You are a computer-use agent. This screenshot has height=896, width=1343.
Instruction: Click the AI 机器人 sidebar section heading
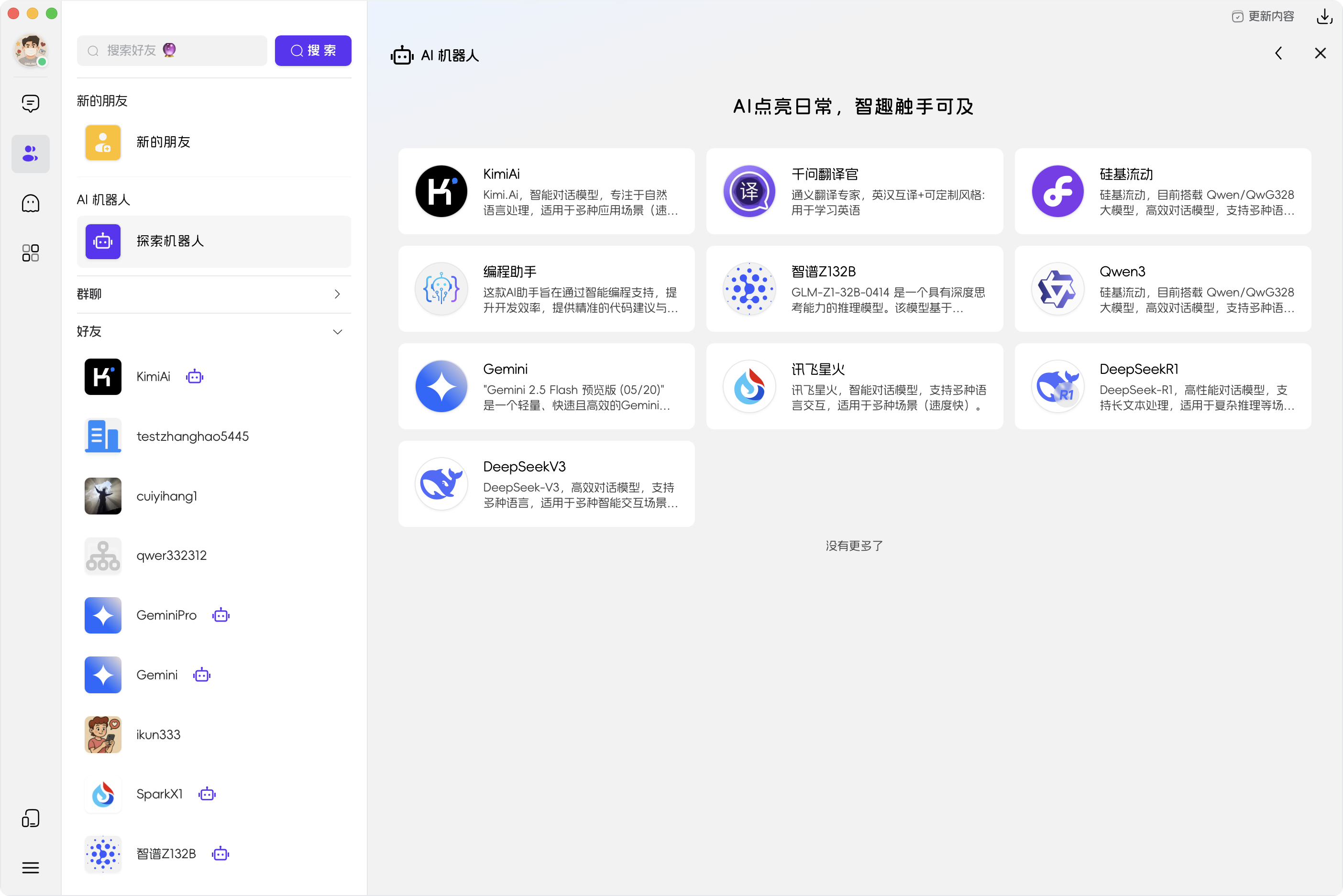click(103, 200)
